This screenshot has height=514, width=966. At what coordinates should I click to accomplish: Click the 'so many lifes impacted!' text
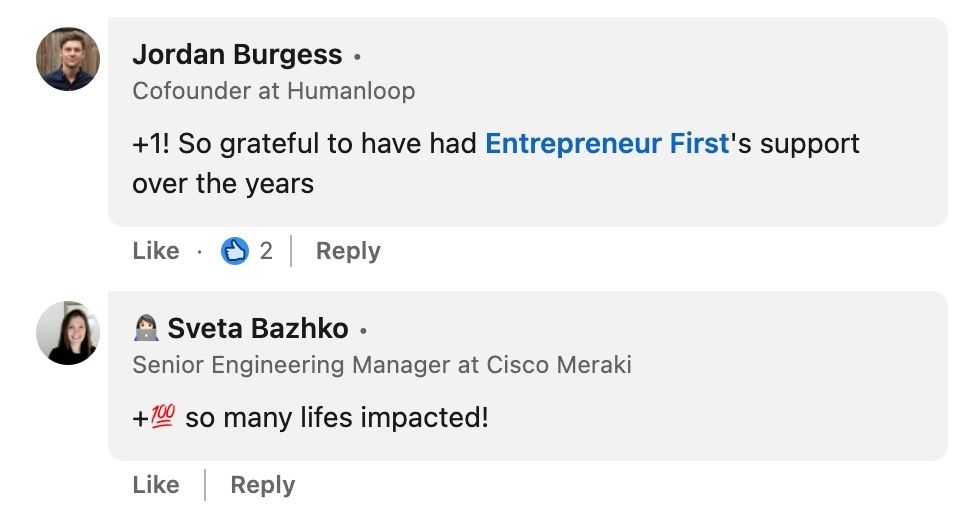point(337,418)
